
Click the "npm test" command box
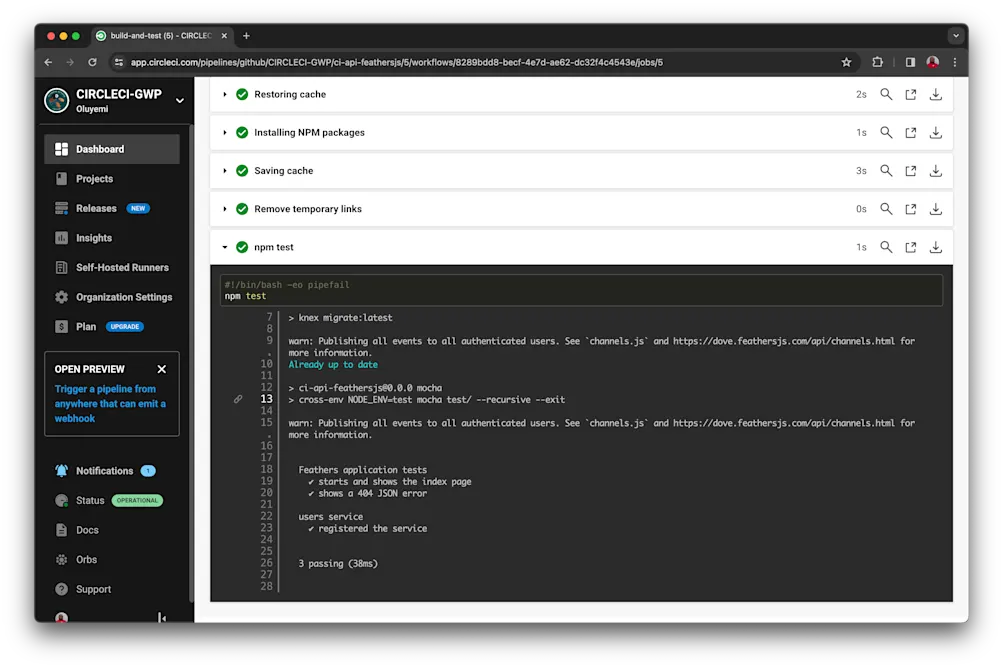pyautogui.click(x=581, y=290)
